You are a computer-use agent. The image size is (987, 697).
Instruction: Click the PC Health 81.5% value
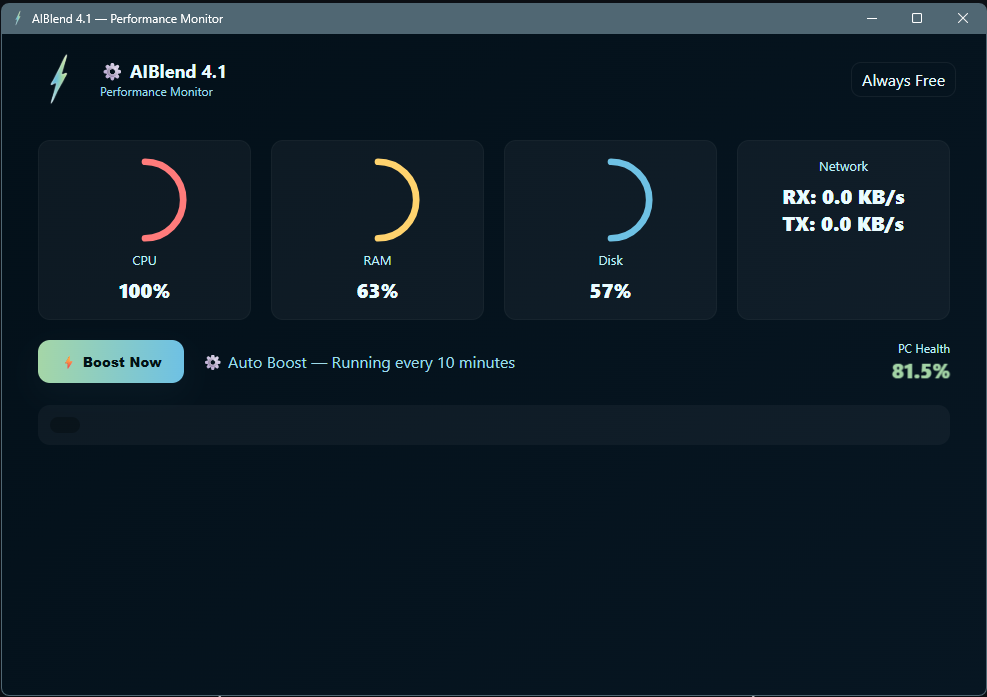pyautogui.click(x=920, y=371)
